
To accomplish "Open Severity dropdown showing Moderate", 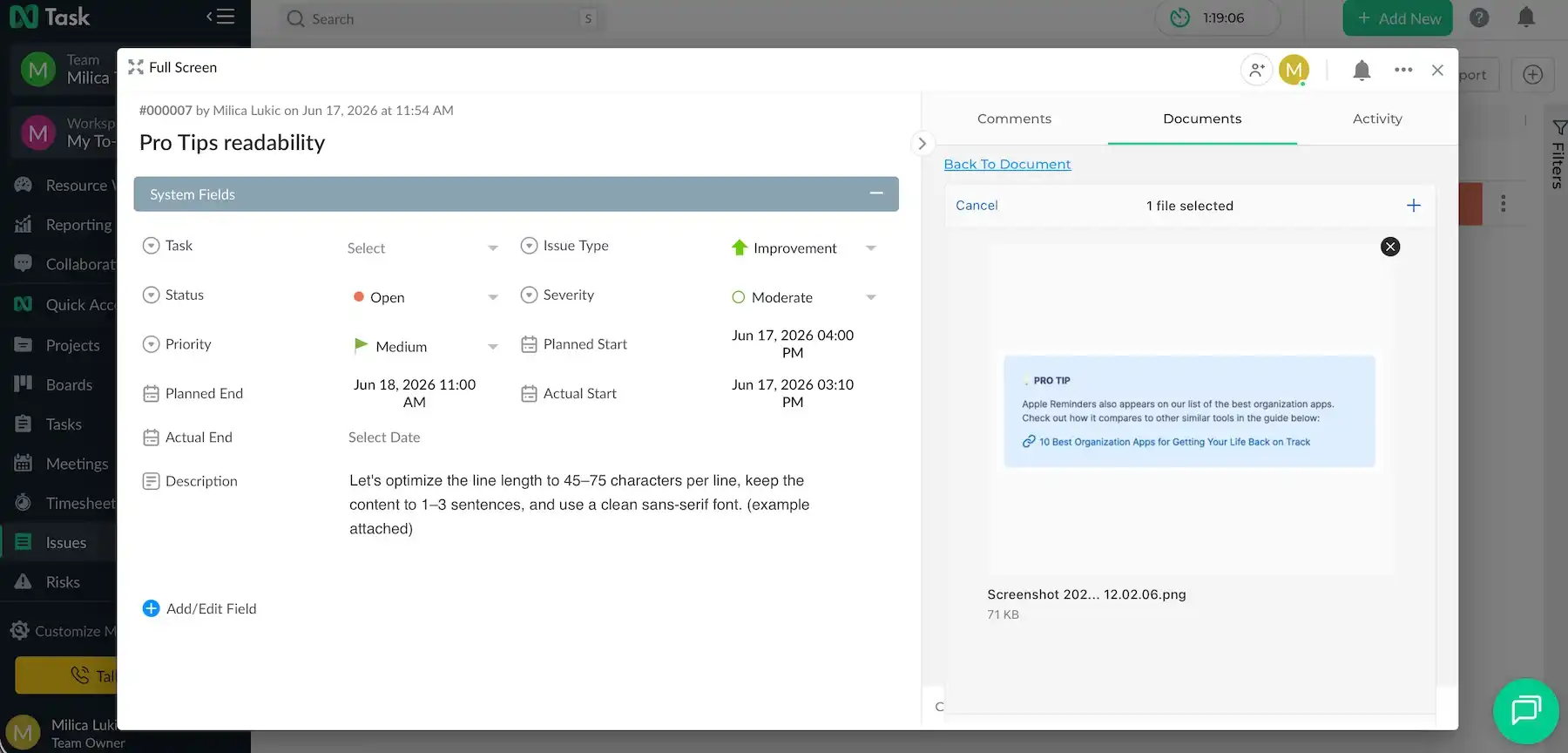I will (x=802, y=297).
